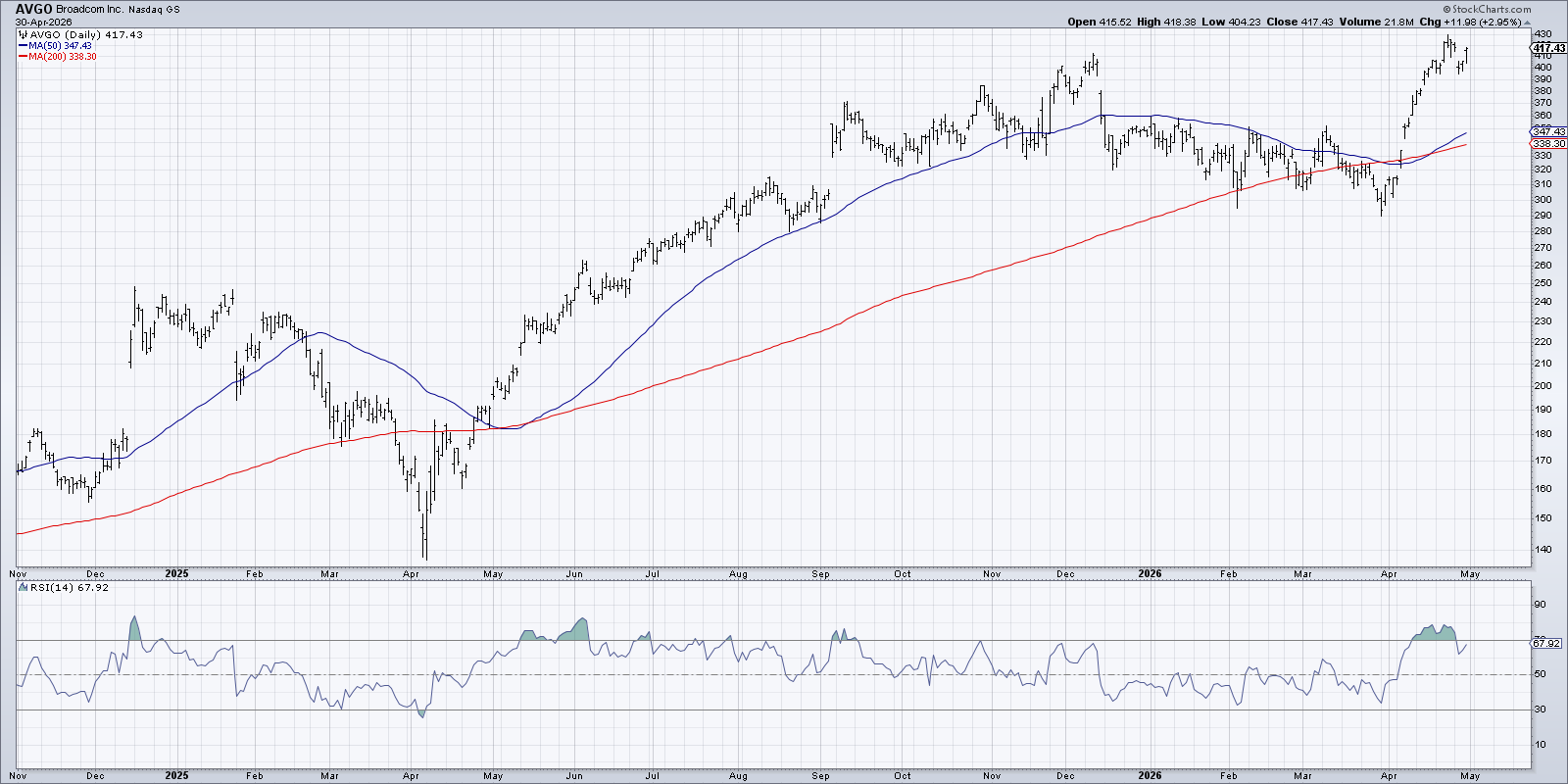The width and height of the screenshot is (1568, 784).
Task: Click the red MA(200) line swatch in legend
Action: pos(23,57)
